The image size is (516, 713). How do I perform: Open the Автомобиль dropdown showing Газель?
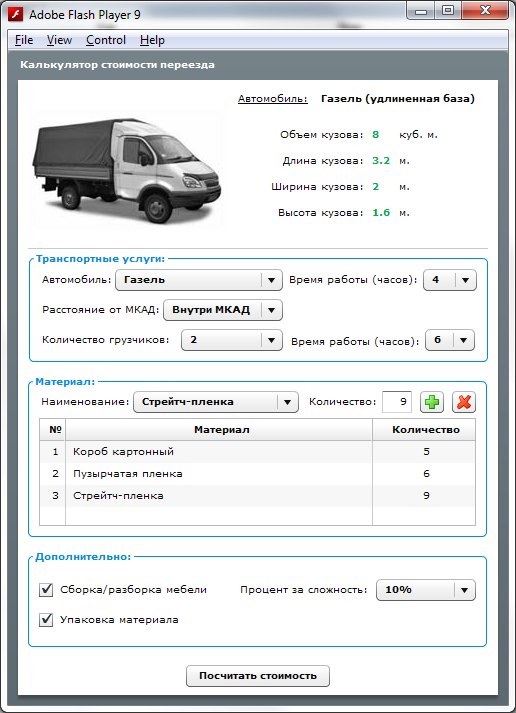click(199, 280)
